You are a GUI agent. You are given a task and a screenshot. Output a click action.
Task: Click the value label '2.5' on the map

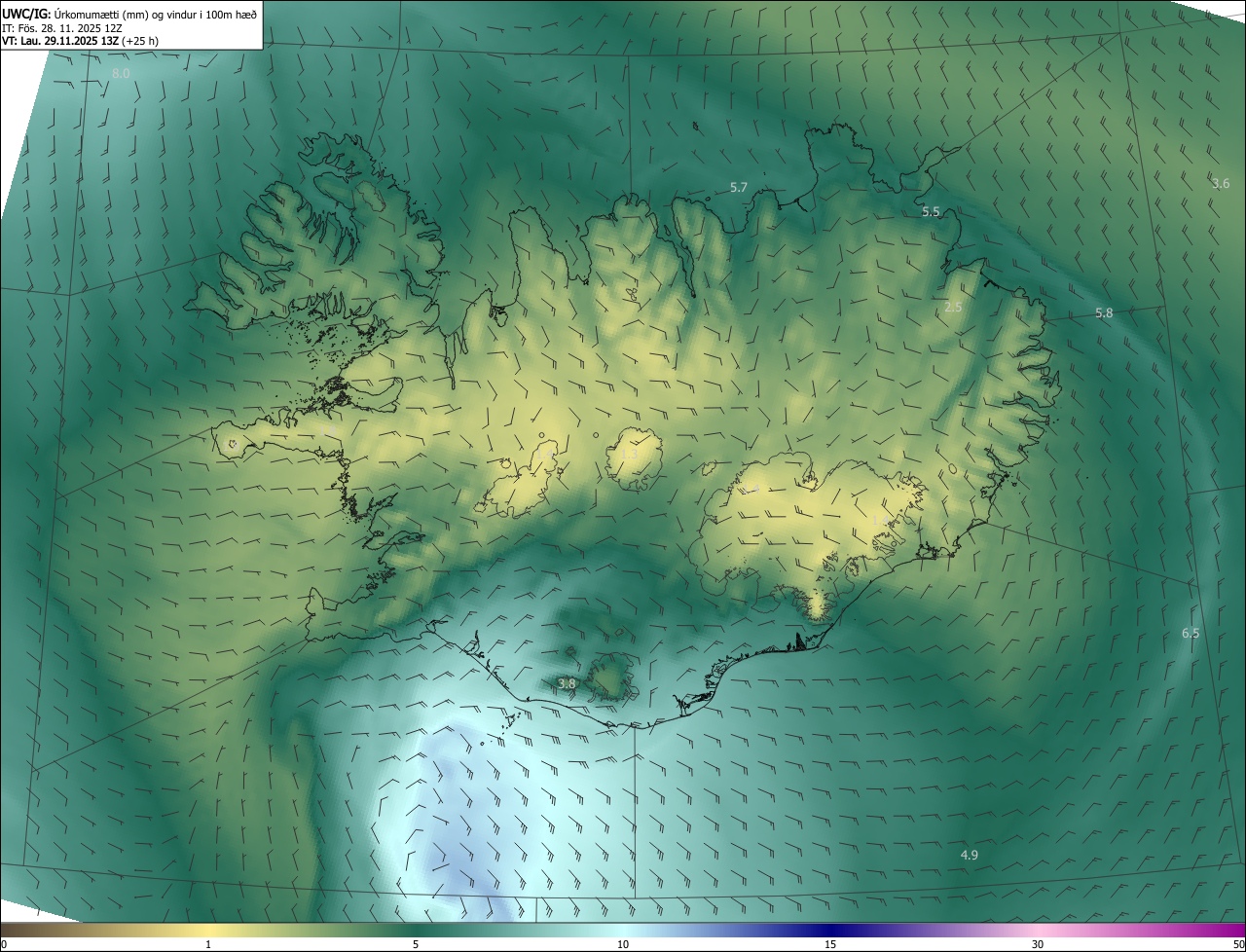click(953, 307)
